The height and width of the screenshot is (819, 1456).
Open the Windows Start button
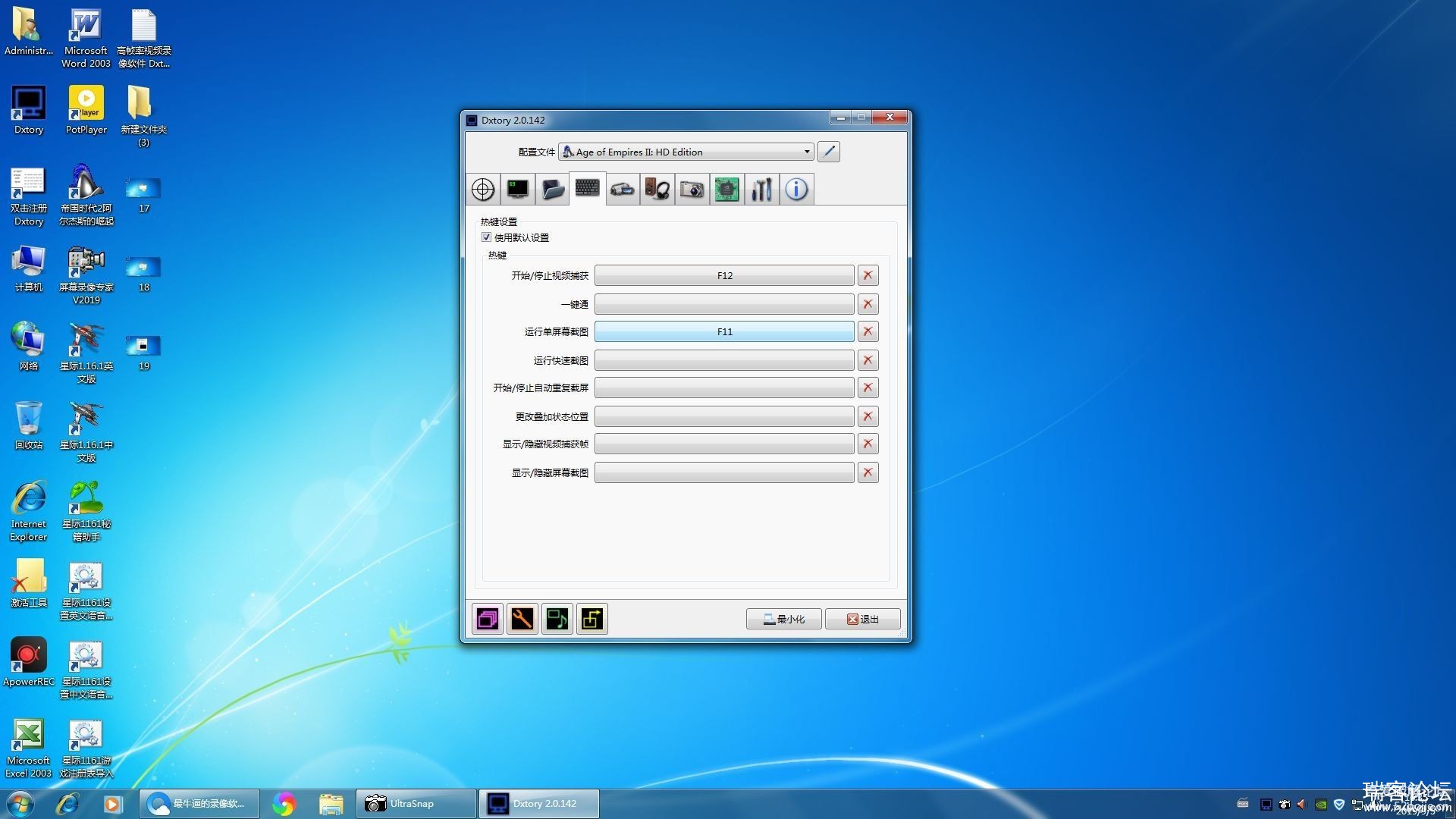(20, 804)
